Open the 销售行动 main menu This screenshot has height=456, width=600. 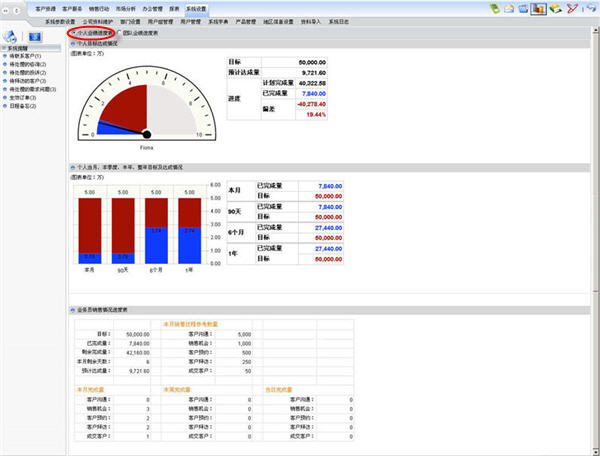click(99, 9)
